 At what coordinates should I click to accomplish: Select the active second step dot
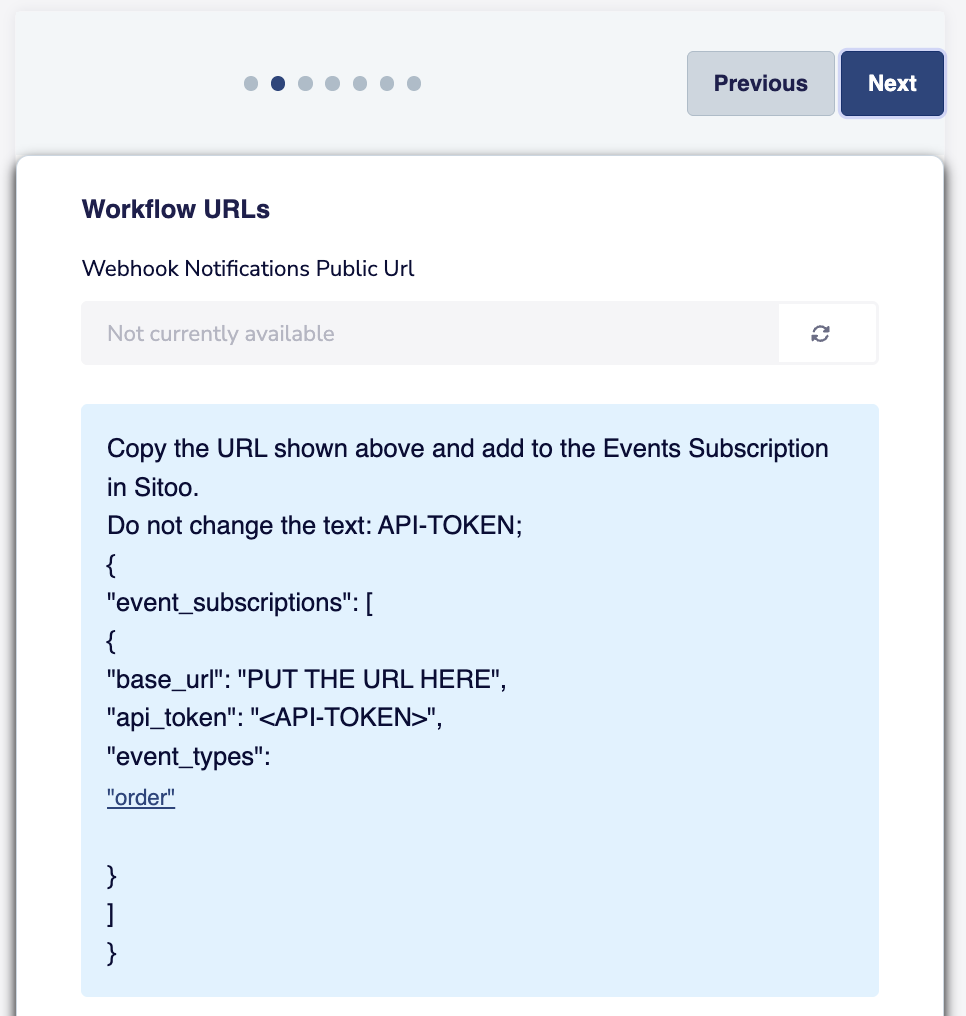tap(278, 84)
